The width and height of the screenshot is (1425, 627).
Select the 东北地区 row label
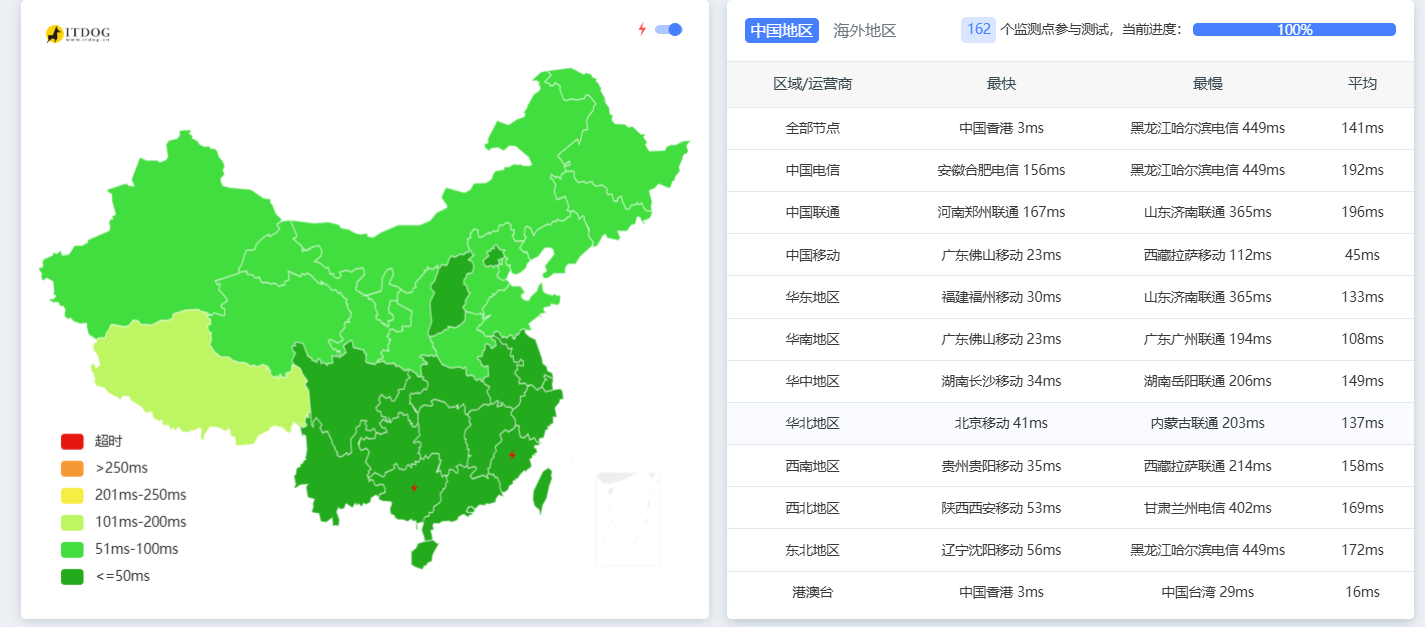point(813,550)
